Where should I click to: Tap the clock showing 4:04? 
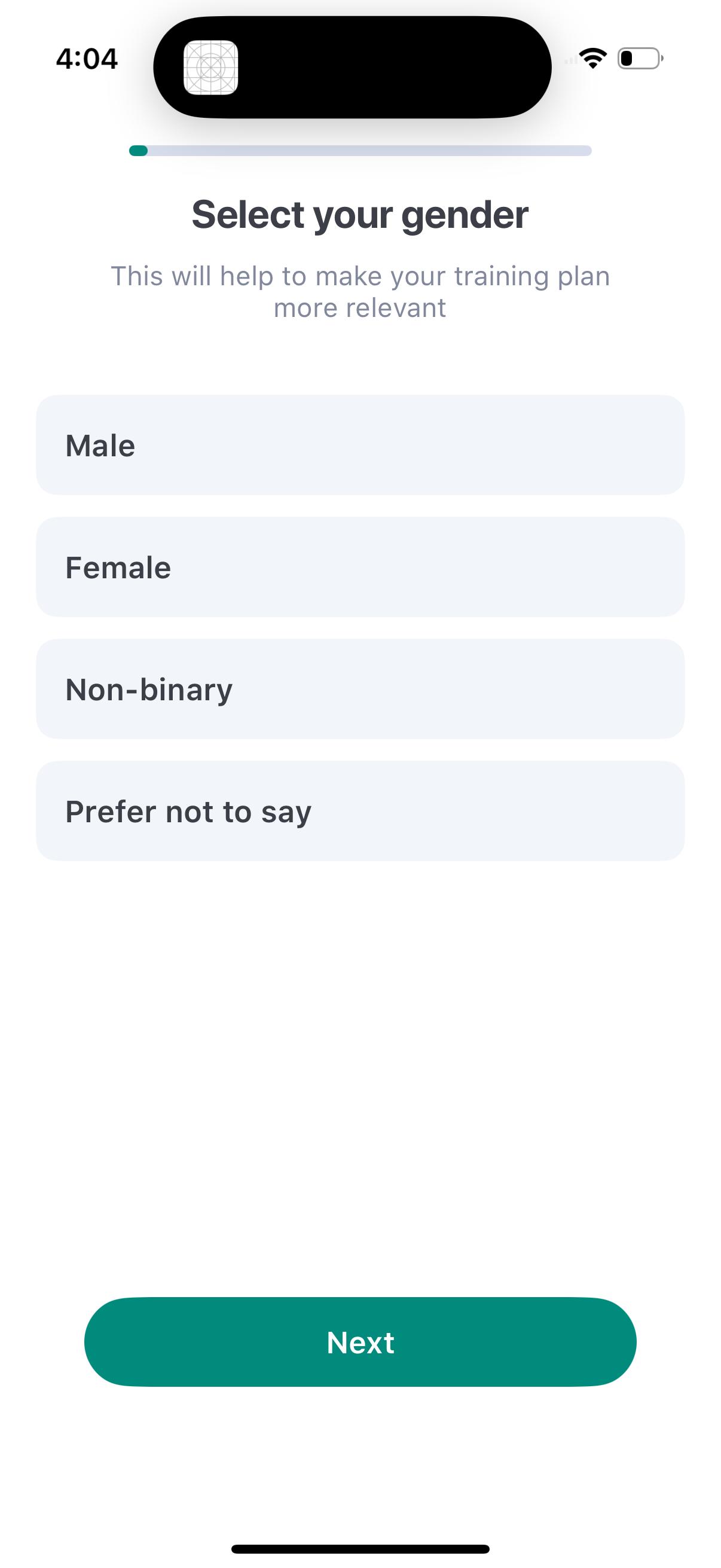87,58
